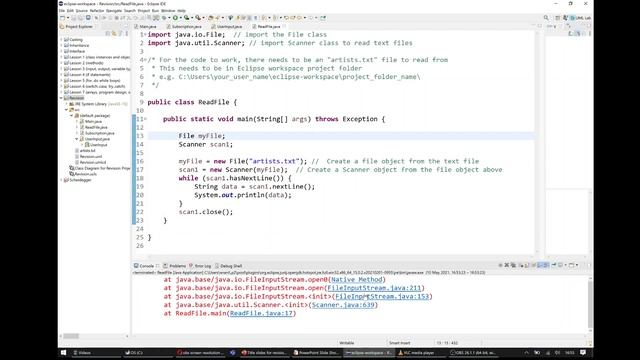
Task: Expand the JRE System Library node
Action: click(x=67, y=104)
